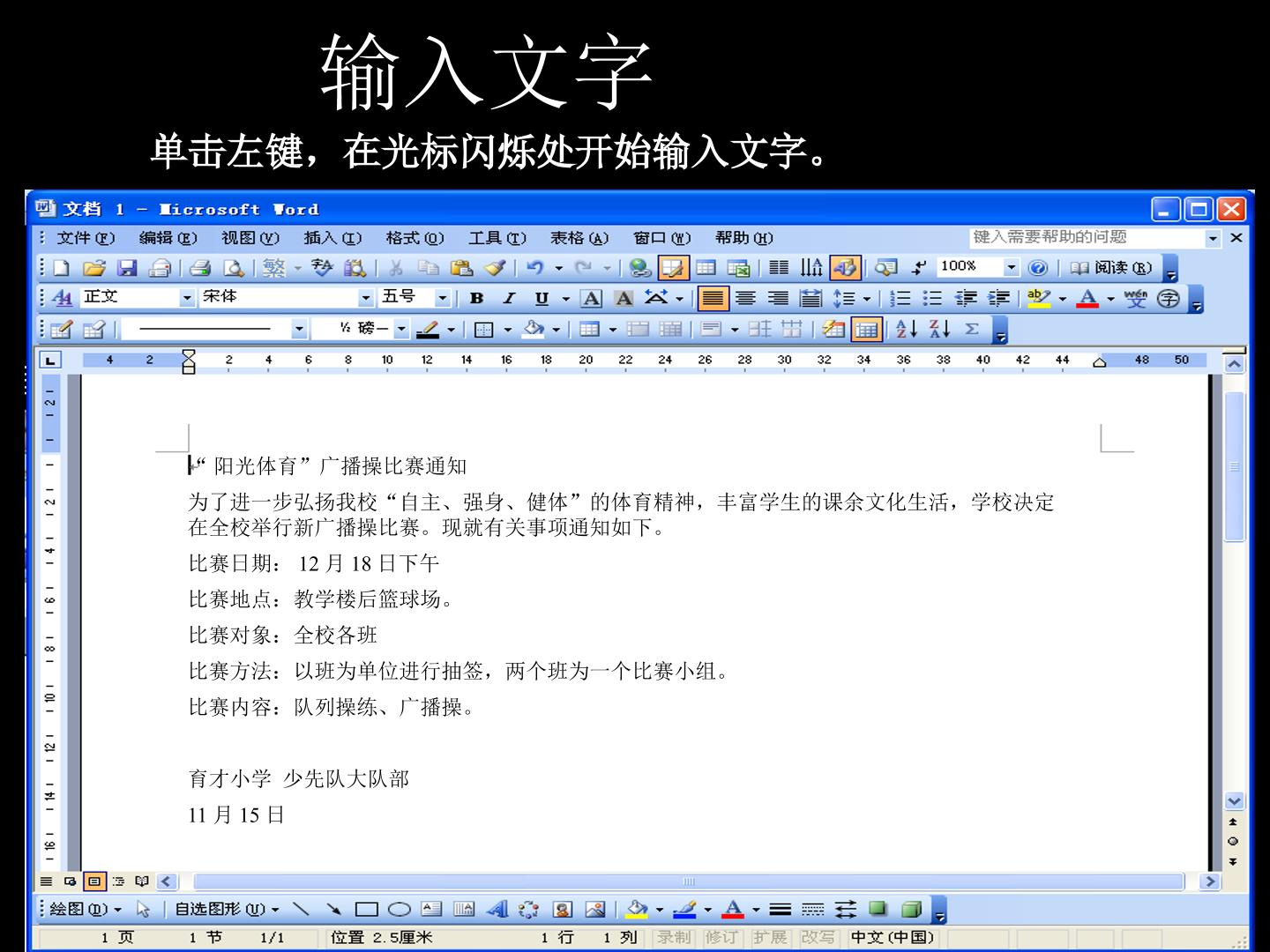Screen dimensions: 1270x952
Task: Select the Oval shape in Drawing toolbar
Action: pyautogui.click(x=400, y=909)
